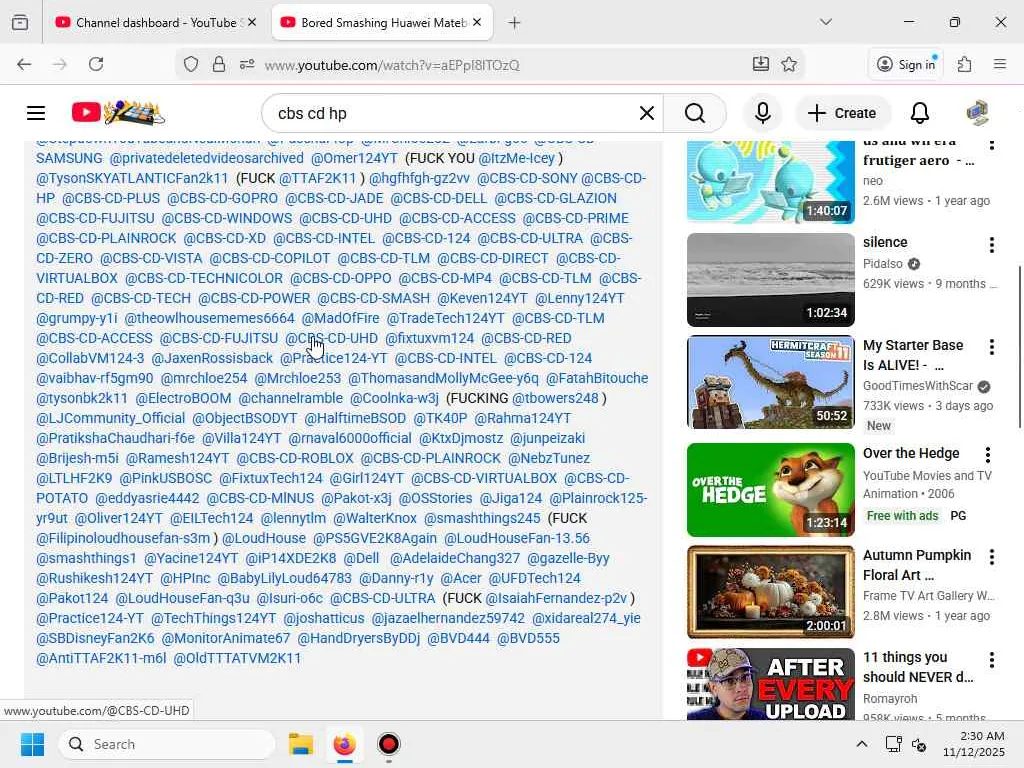1024x768 pixels.
Task: Click the network display tray icon
Action: pyautogui.click(x=893, y=744)
